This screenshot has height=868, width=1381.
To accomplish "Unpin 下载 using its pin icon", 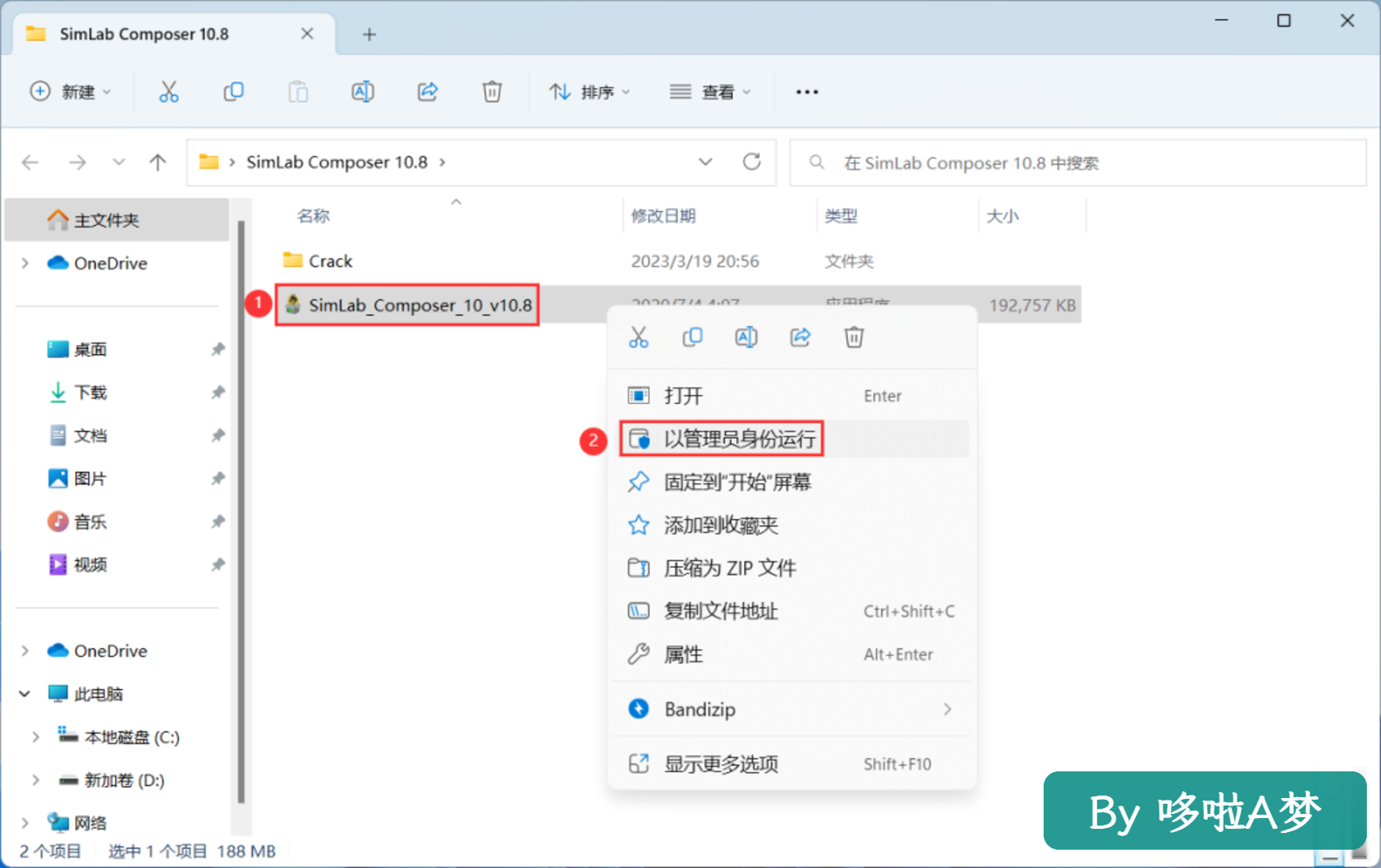I will coord(217,392).
